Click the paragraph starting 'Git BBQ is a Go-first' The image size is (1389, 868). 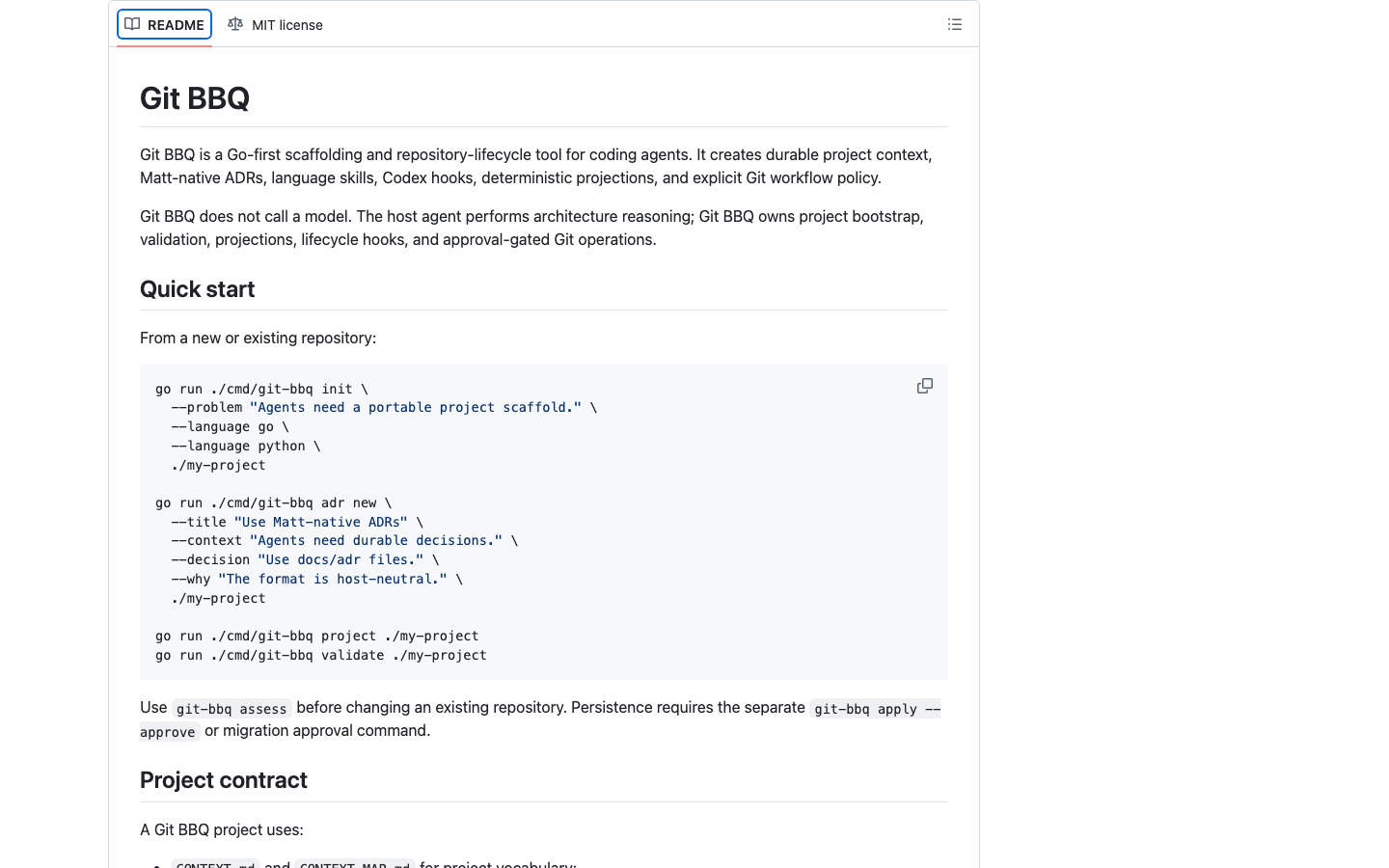544,166
